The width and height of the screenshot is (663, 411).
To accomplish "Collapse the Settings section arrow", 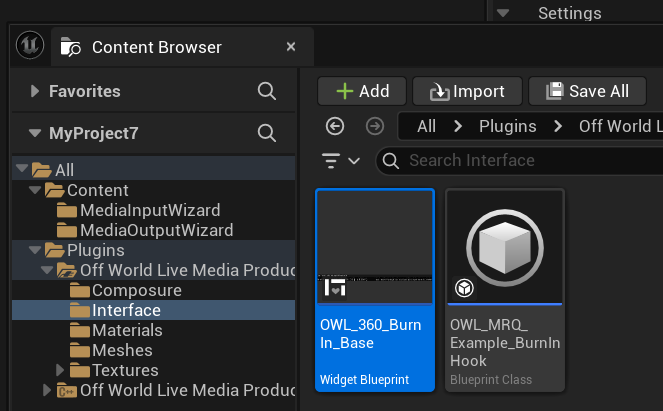I will click(503, 13).
